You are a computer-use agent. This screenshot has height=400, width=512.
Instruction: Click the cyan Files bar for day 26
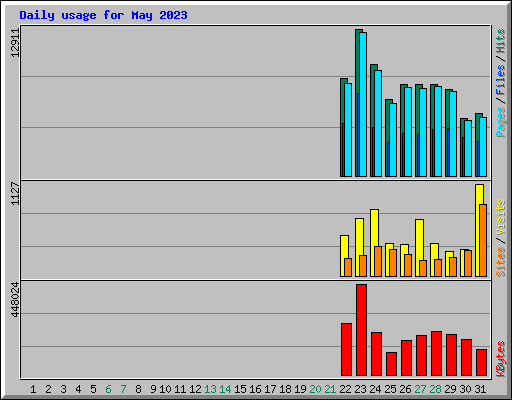click(x=408, y=132)
